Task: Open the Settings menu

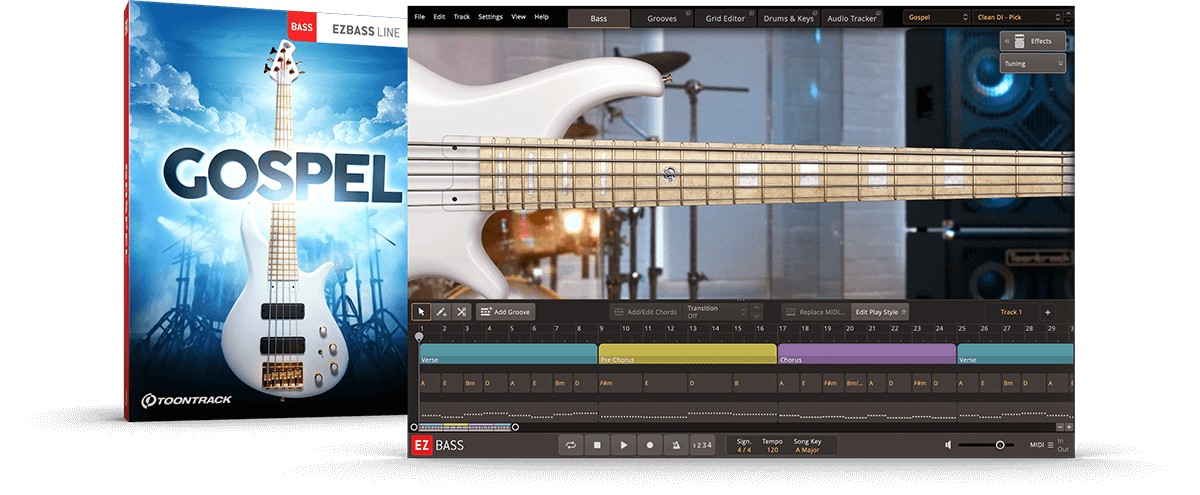Action: tap(490, 17)
